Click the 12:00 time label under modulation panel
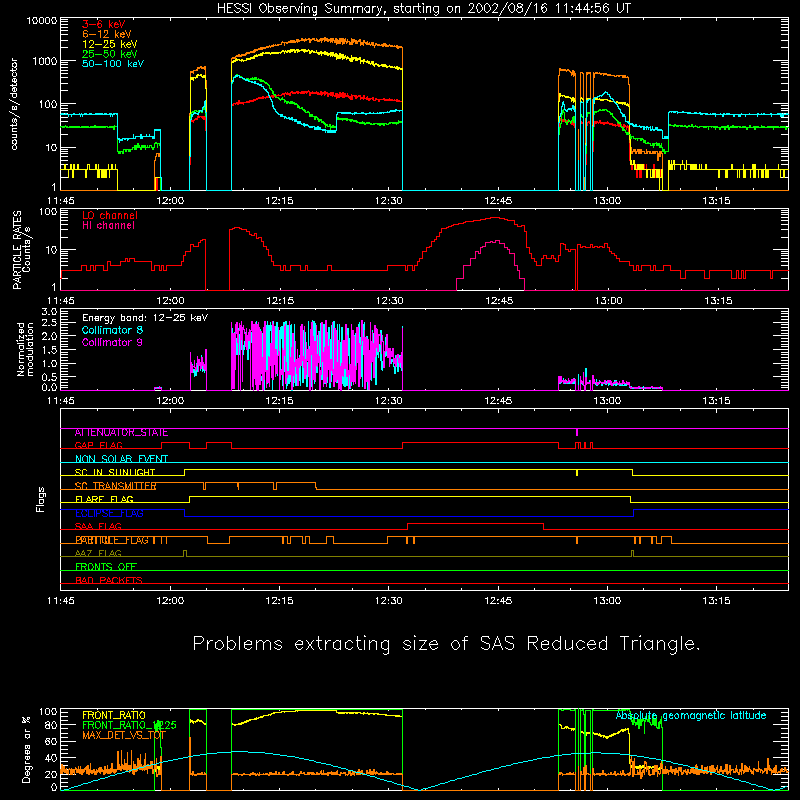The height and width of the screenshot is (800, 800). click(x=170, y=401)
